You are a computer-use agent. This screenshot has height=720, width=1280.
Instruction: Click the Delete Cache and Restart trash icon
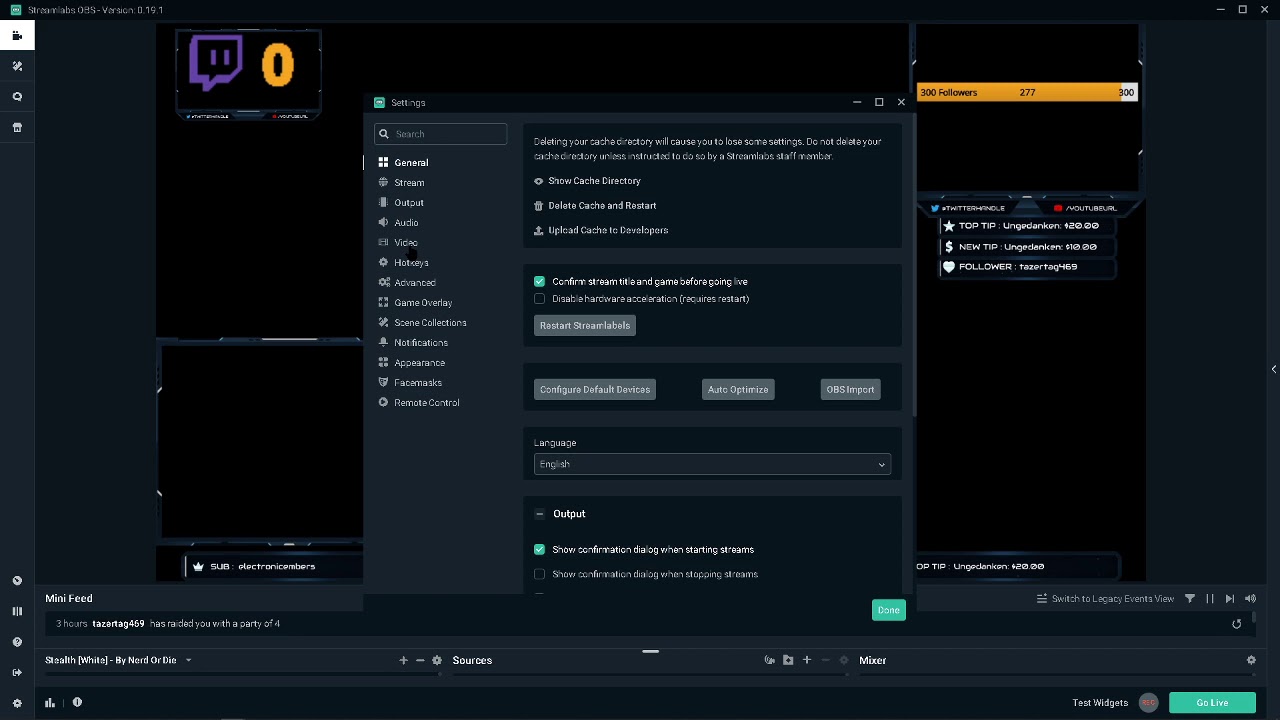pos(539,206)
